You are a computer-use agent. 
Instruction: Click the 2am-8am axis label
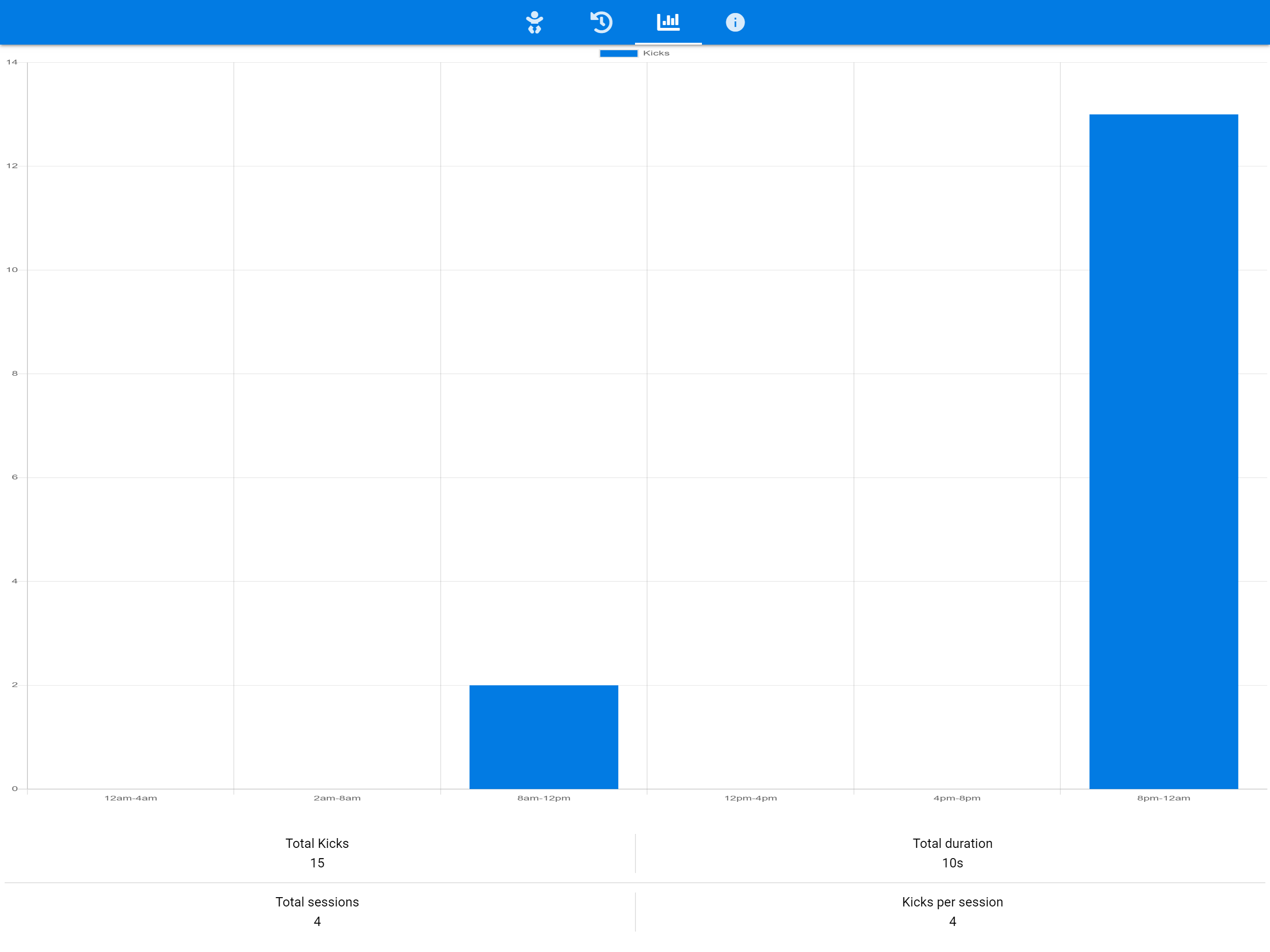[337, 798]
